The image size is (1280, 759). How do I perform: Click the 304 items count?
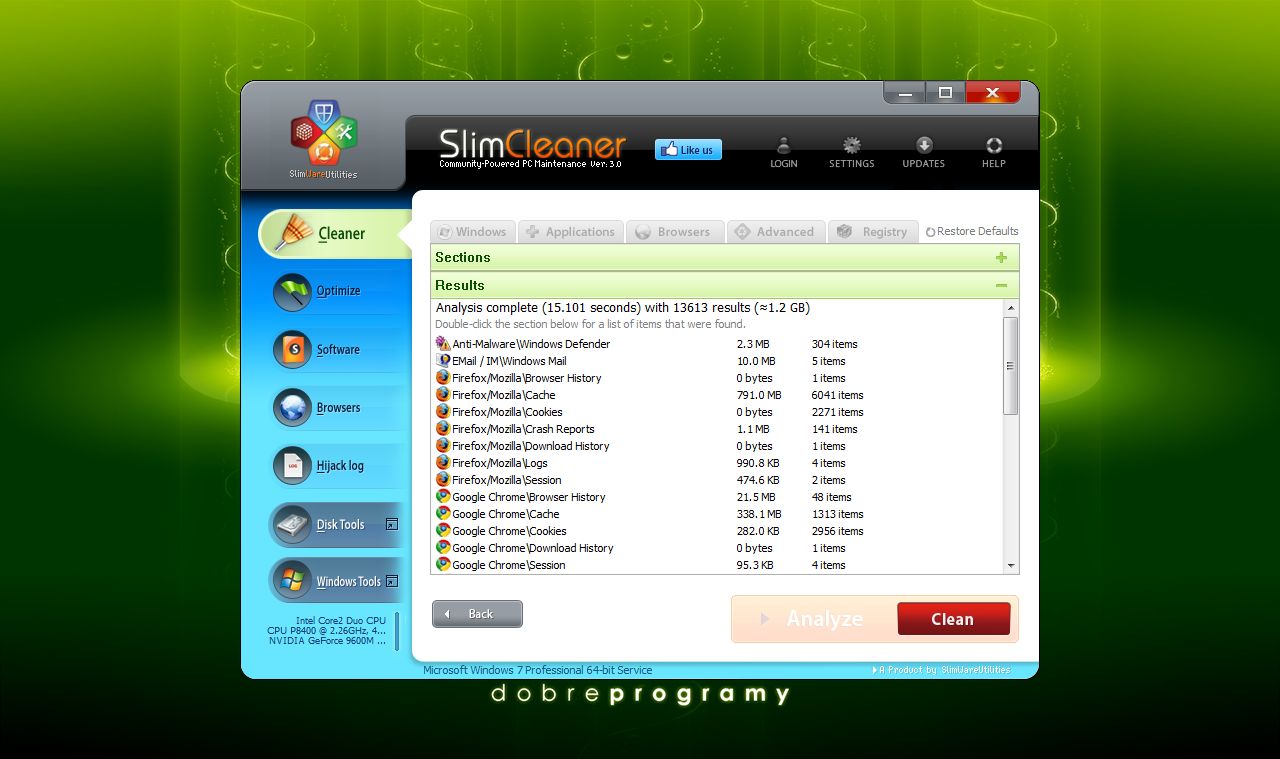[834, 344]
